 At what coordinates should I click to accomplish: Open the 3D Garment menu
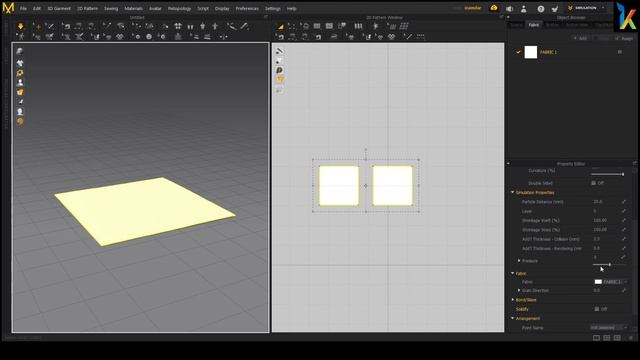59,9
